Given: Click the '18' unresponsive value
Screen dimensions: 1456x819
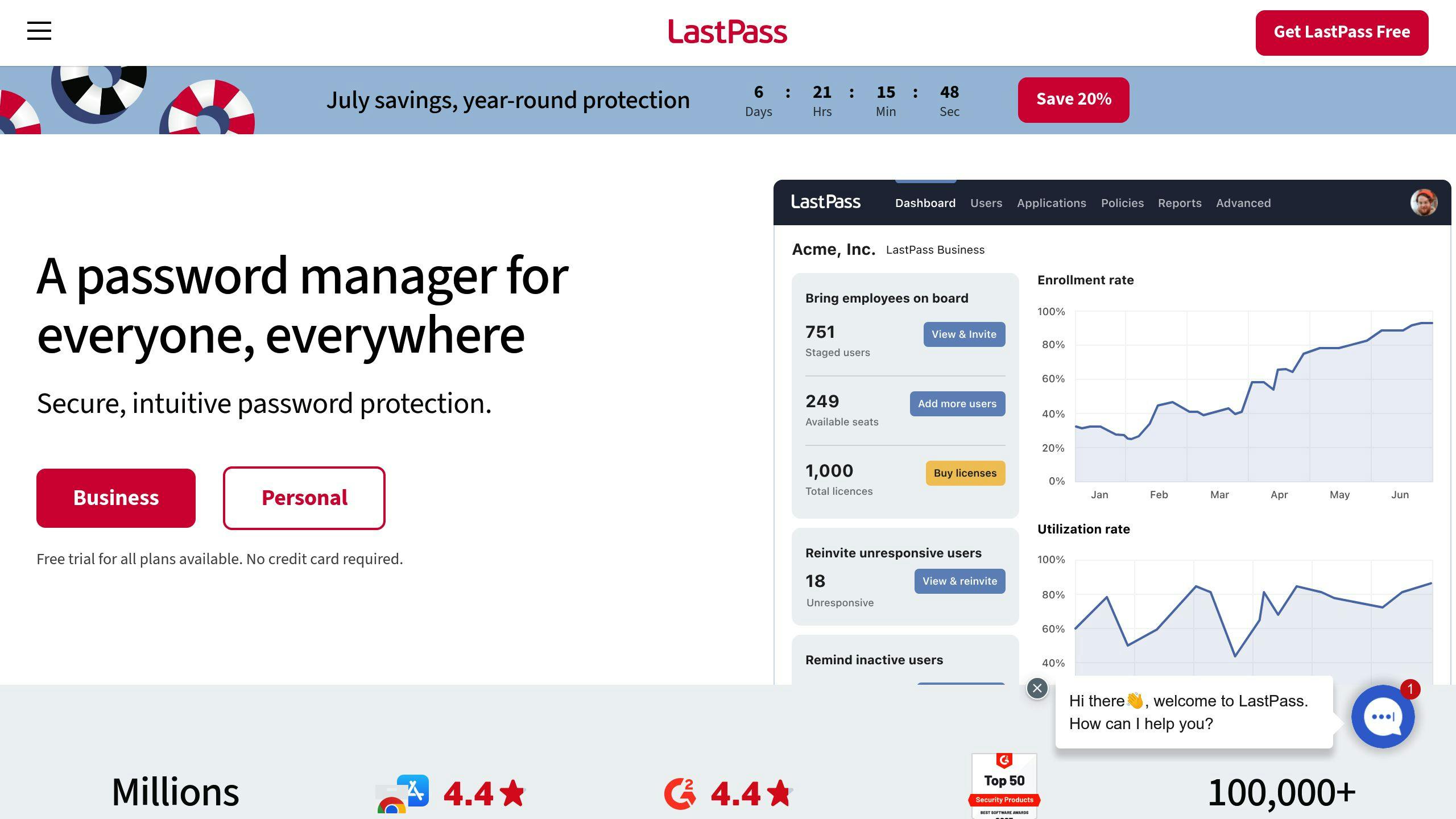Looking at the screenshot, I should tap(815, 581).
